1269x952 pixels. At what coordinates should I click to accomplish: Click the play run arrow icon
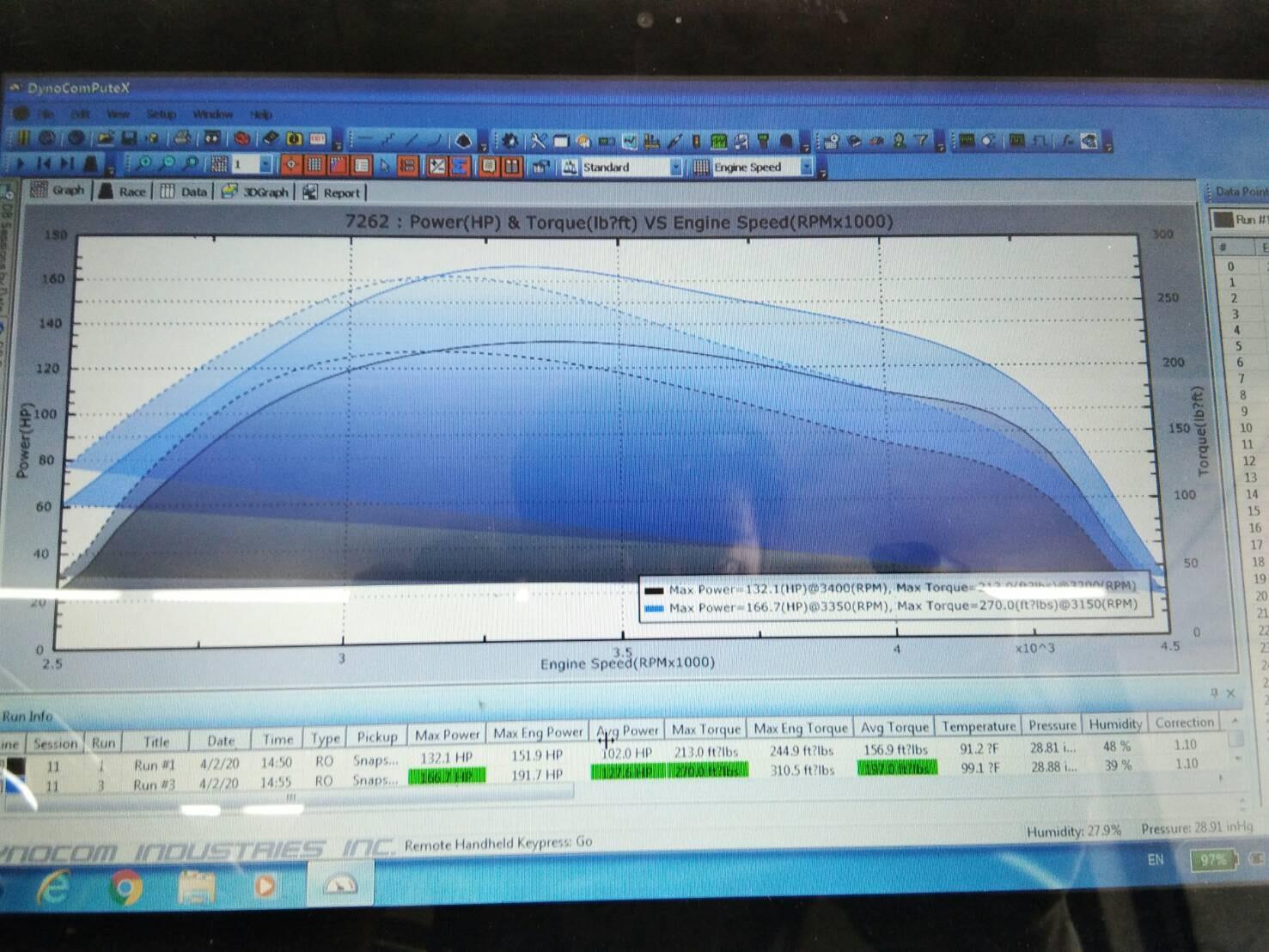[x=21, y=162]
